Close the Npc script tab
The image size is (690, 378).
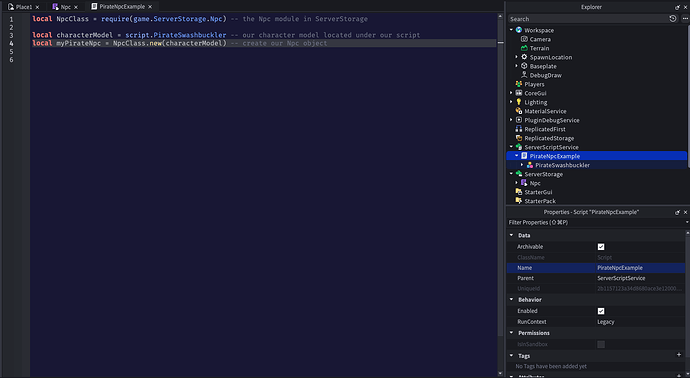click(x=76, y=7)
